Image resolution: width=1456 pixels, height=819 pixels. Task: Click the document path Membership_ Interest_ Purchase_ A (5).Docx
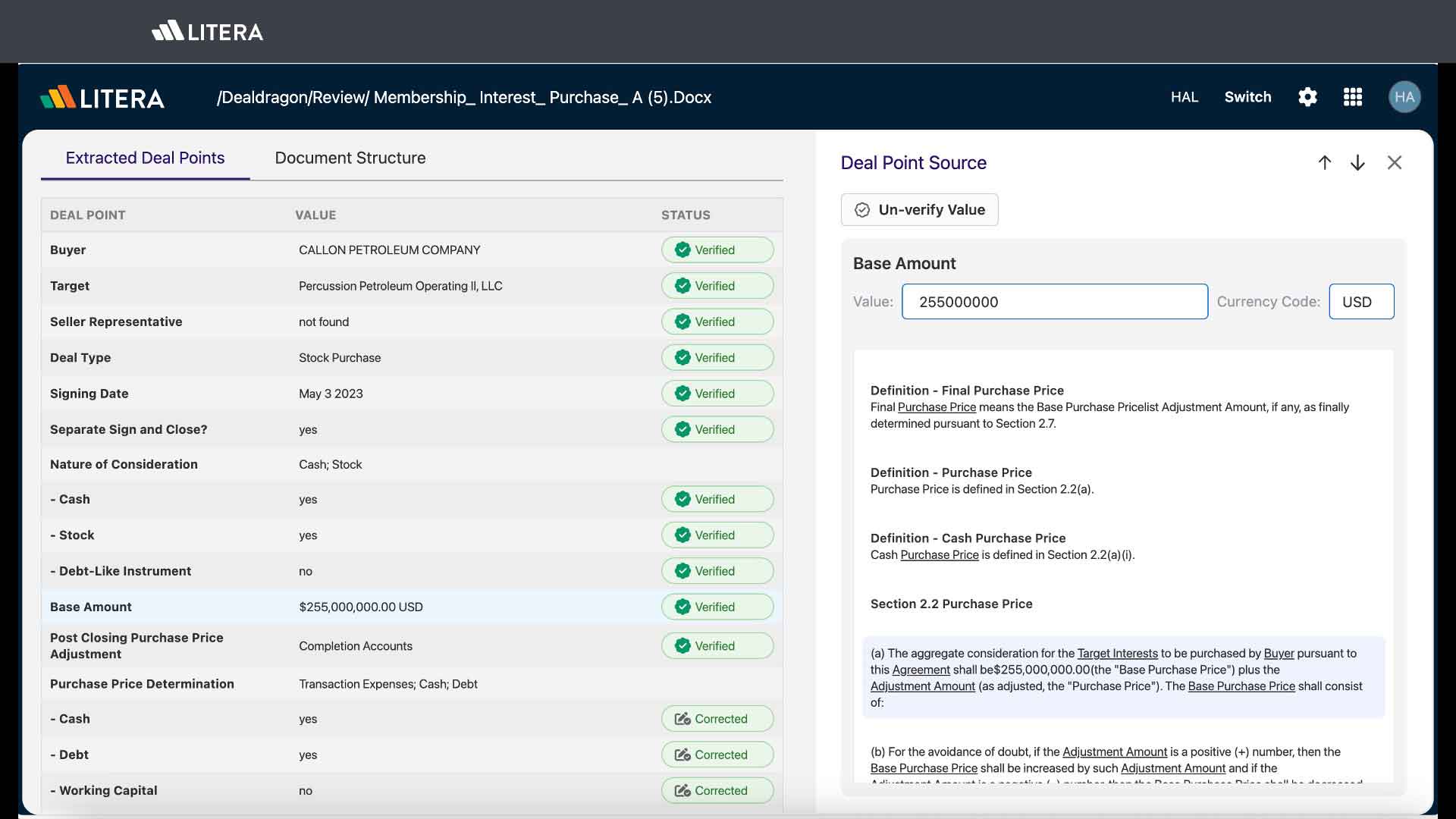[x=542, y=97]
